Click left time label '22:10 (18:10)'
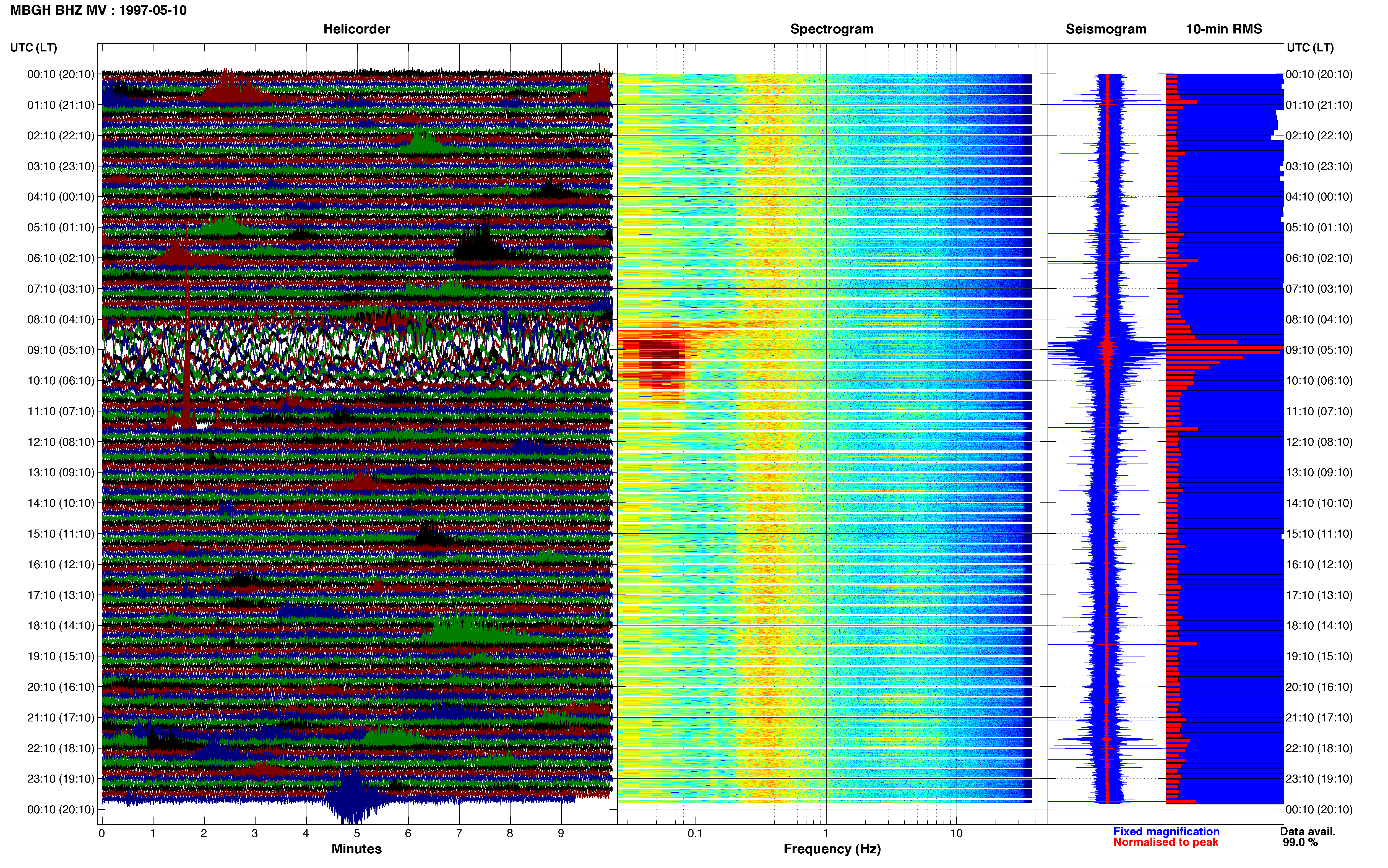Screen dimensions: 1388x868 coord(61,749)
